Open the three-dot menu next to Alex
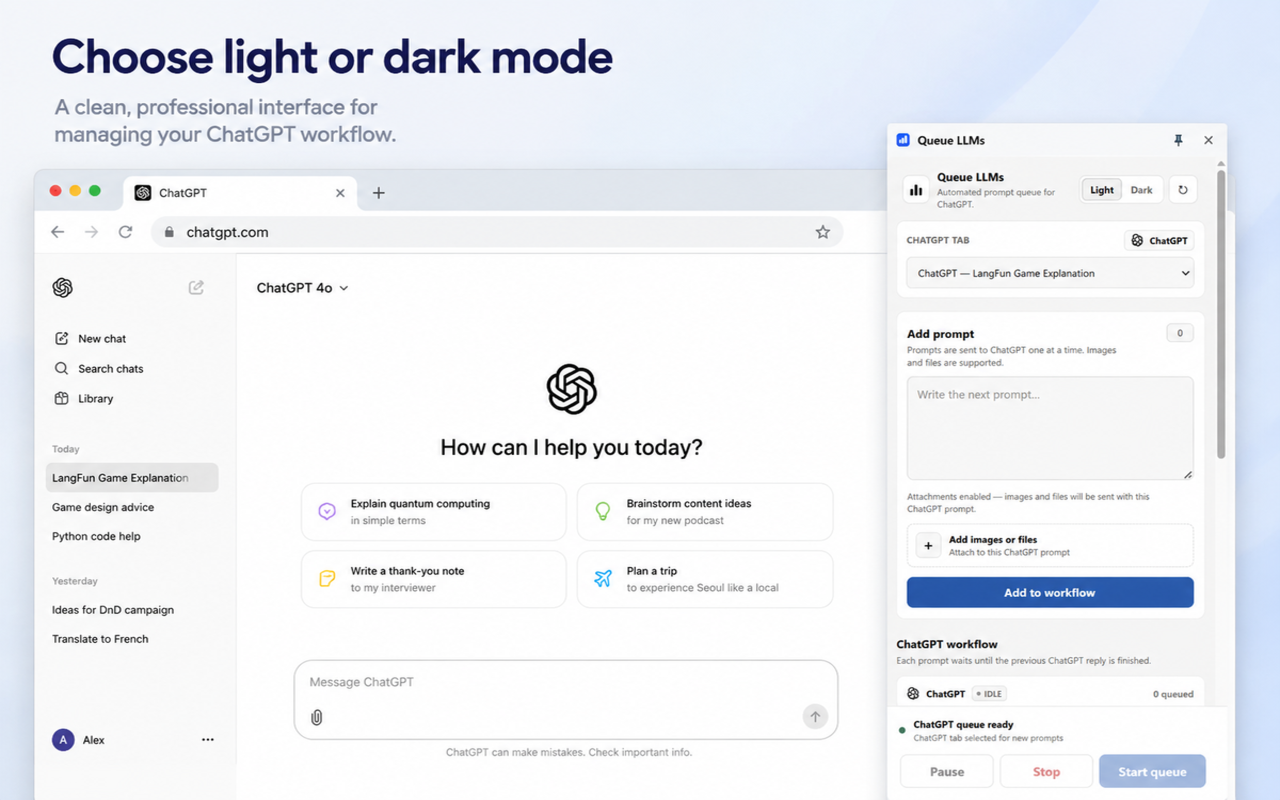The height and width of the screenshot is (800, 1280). (208, 740)
